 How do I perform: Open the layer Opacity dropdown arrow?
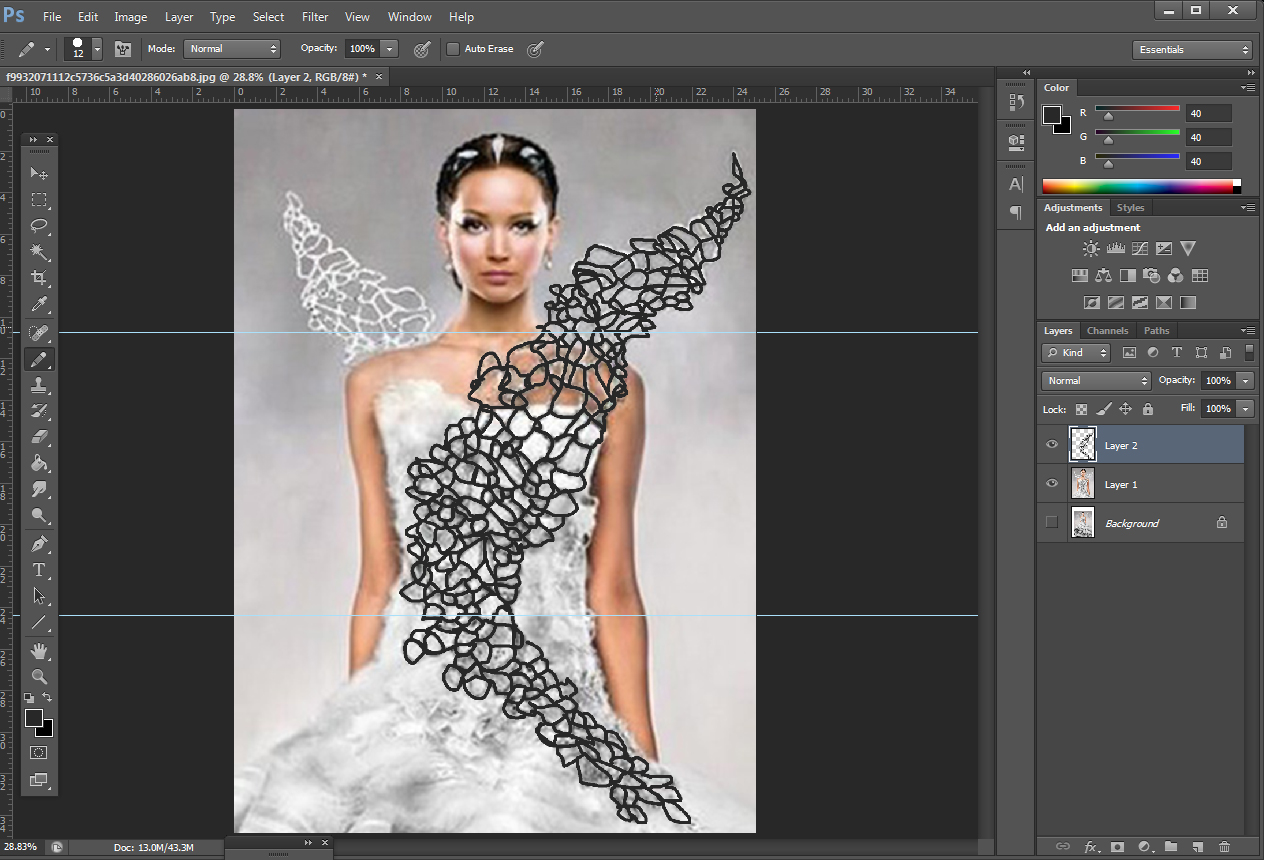coord(1245,381)
